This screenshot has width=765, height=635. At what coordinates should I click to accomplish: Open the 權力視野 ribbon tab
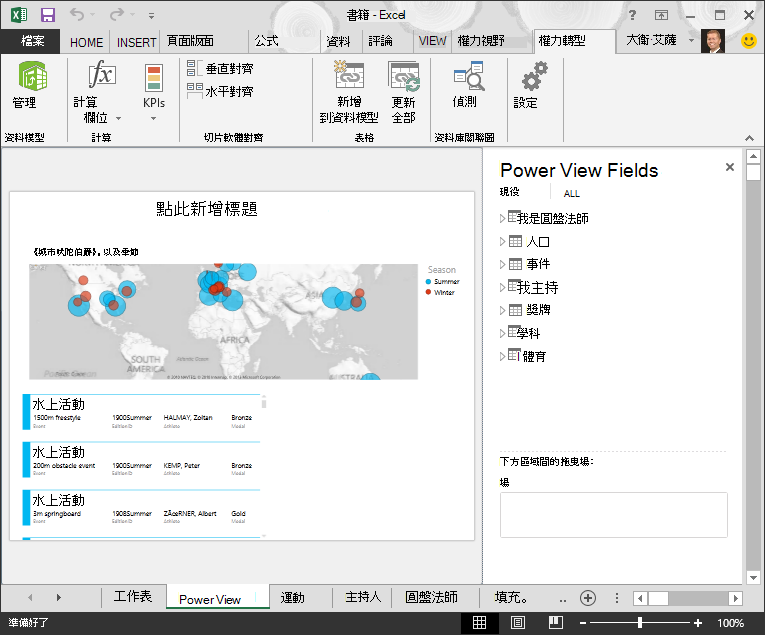coord(481,41)
